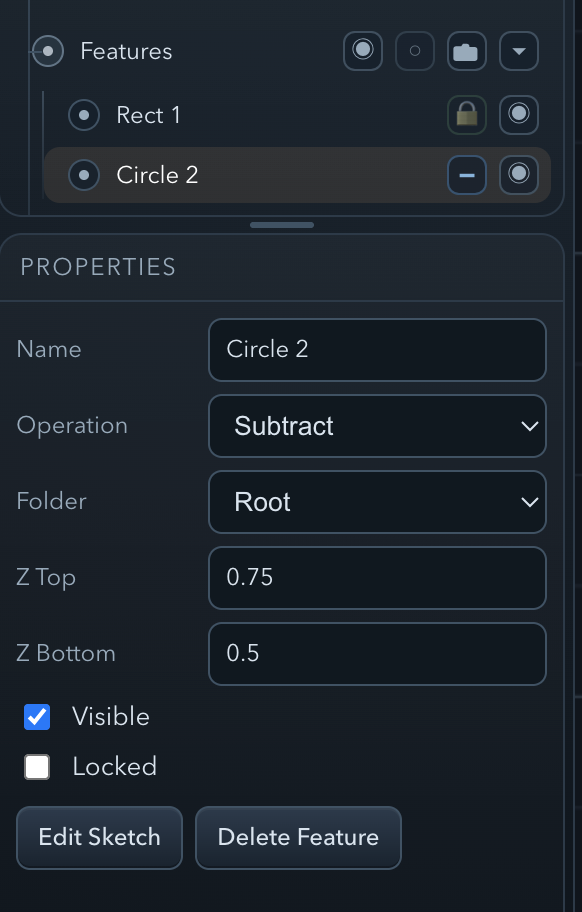The height and width of the screenshot is (912, 582).
Task: Uncheck the Visible checkbox
Action: click(x=37, y=717)
